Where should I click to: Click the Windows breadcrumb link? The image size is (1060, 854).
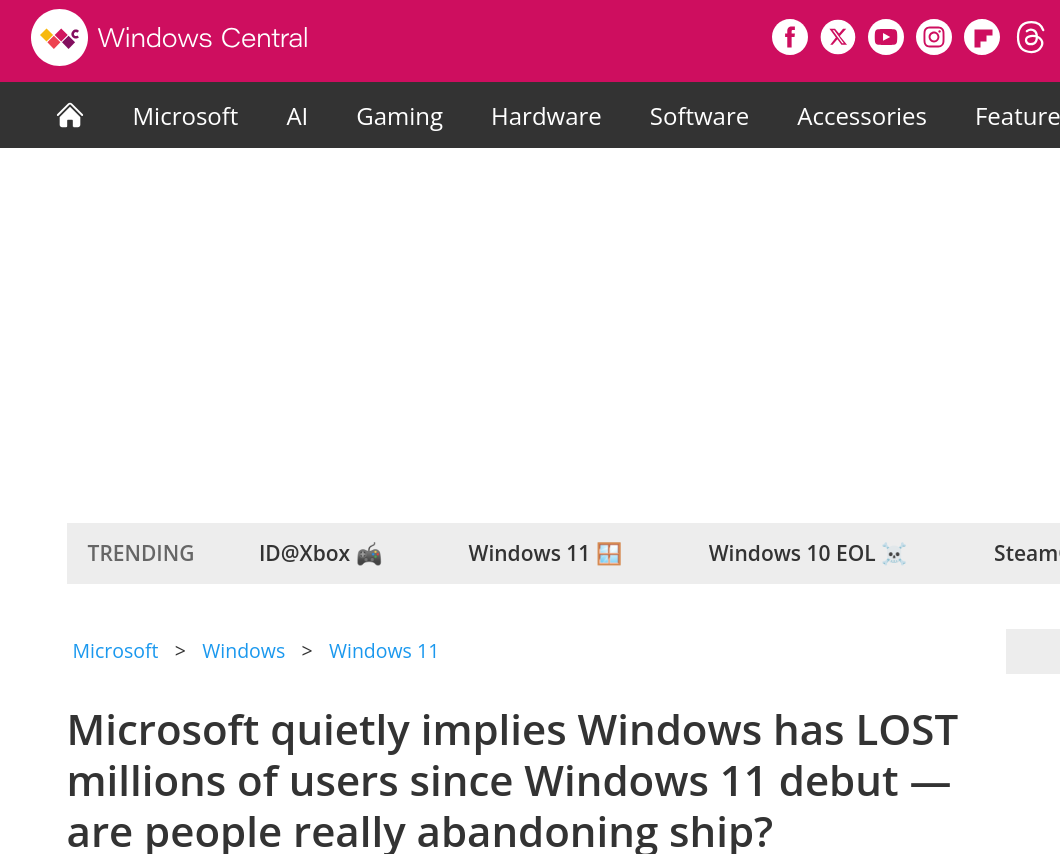[x=243, y=651]
